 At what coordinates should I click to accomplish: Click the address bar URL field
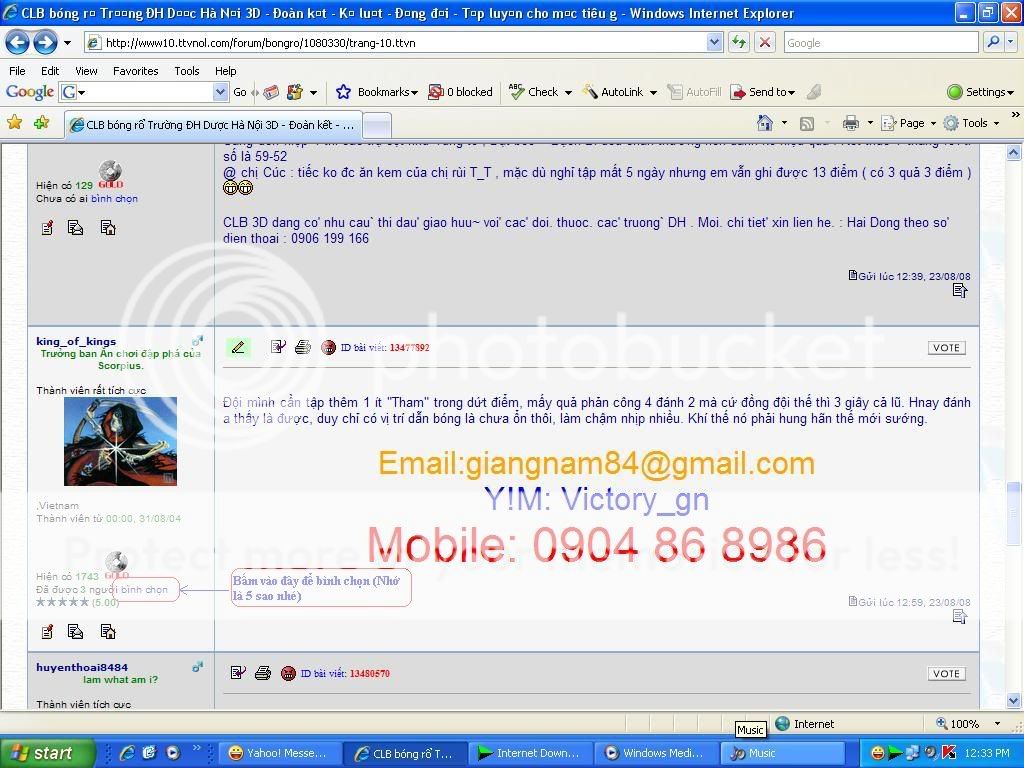(x=396, y=42)
